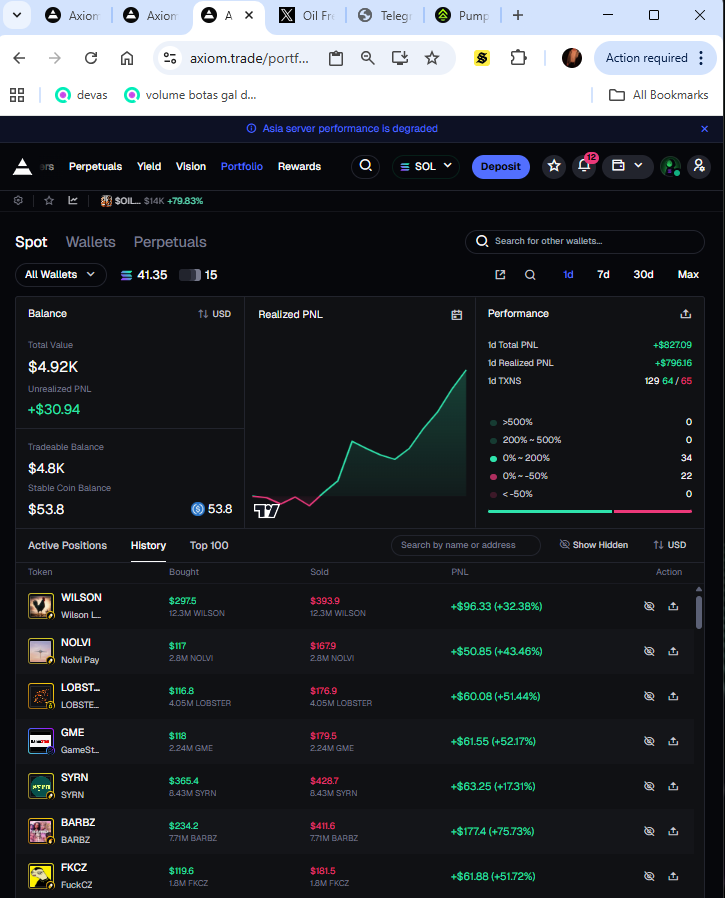Open the SOL chain selector dropdown
This screenshot has width=725, height=898.
(x=426, y=167)
